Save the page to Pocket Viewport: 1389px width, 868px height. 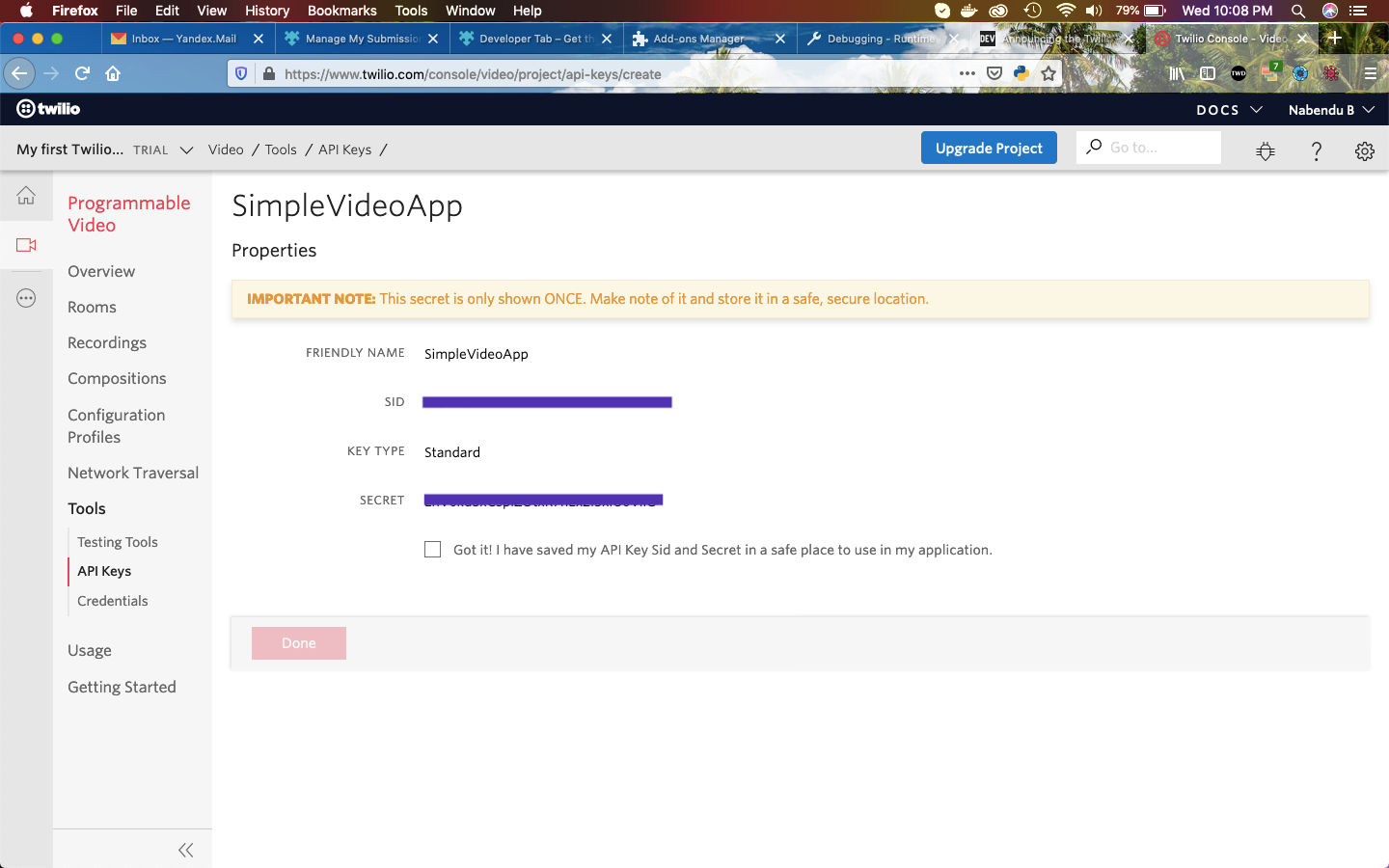994,73
